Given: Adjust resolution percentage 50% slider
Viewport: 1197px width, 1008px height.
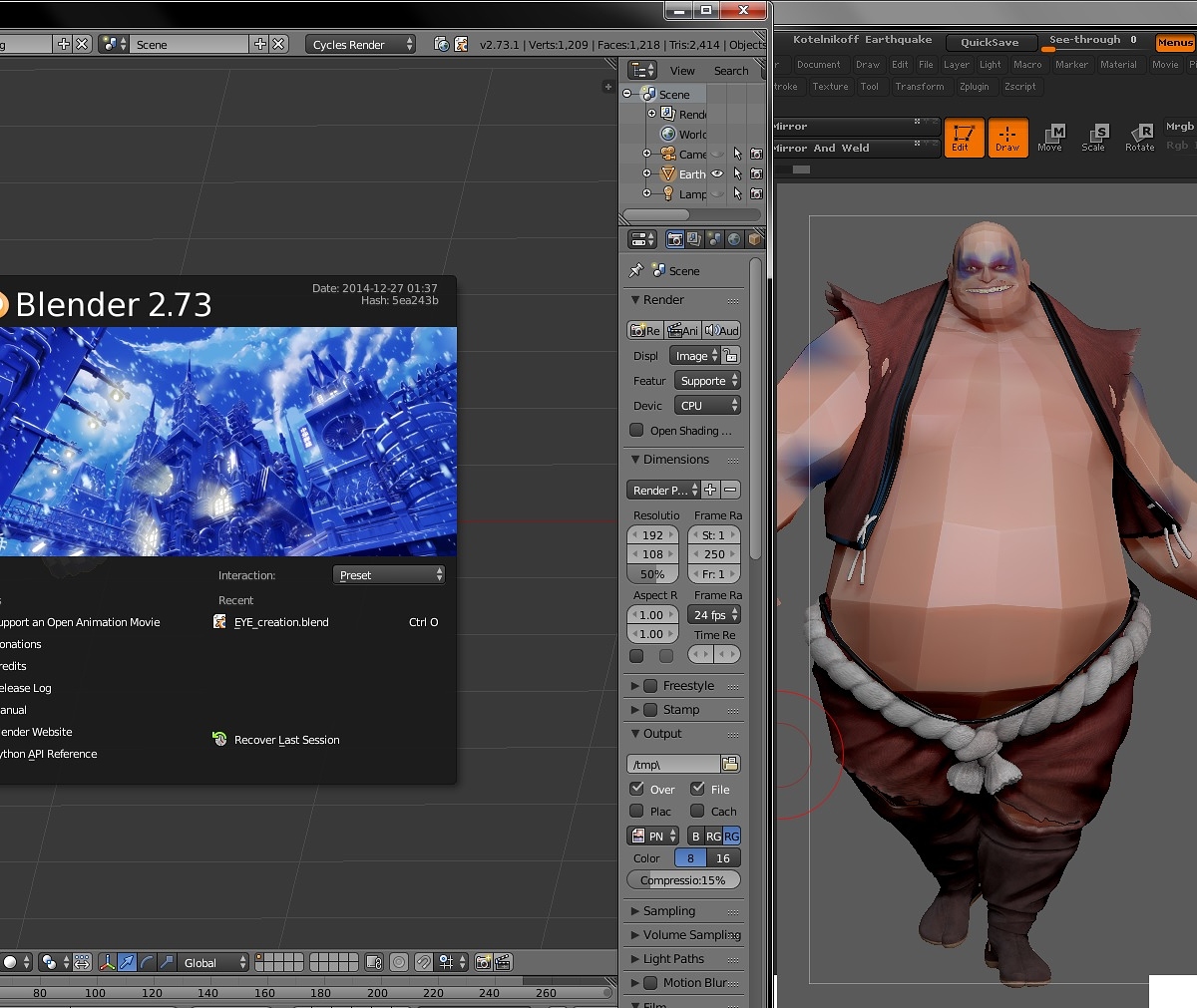Looking at the screenshot, I should (x=652, y=574).
